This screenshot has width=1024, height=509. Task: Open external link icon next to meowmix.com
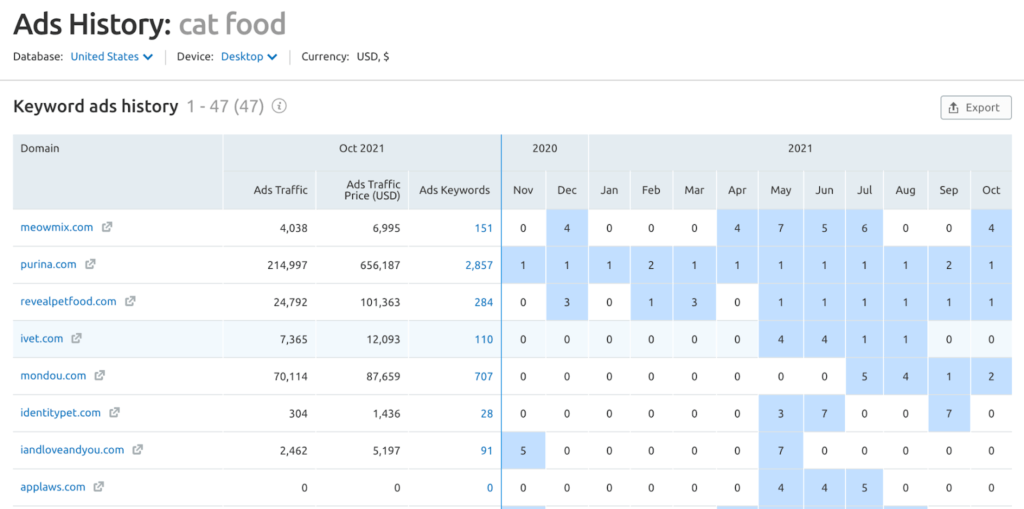107,227
